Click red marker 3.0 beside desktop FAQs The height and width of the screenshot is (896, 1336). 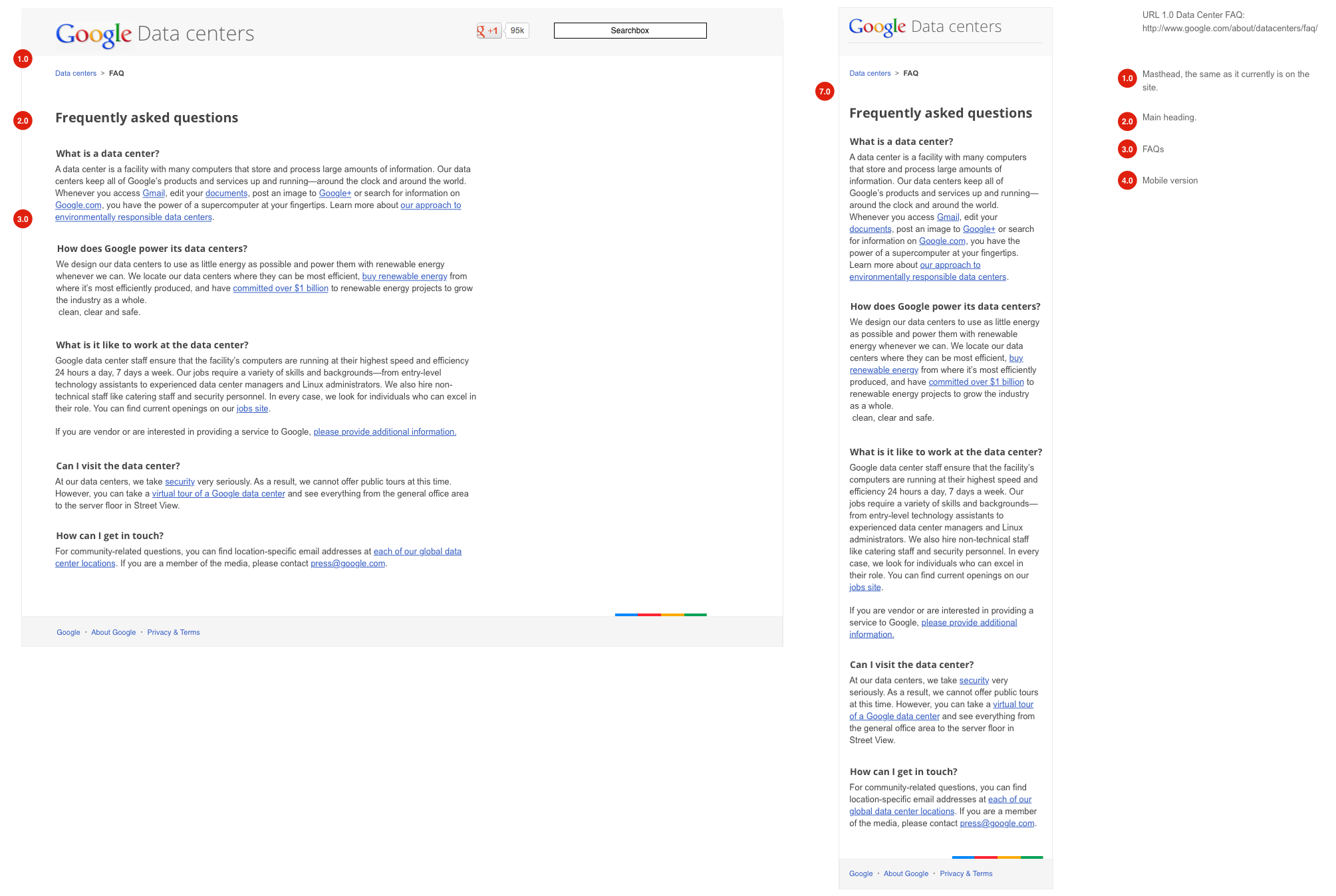click(23, 219)
